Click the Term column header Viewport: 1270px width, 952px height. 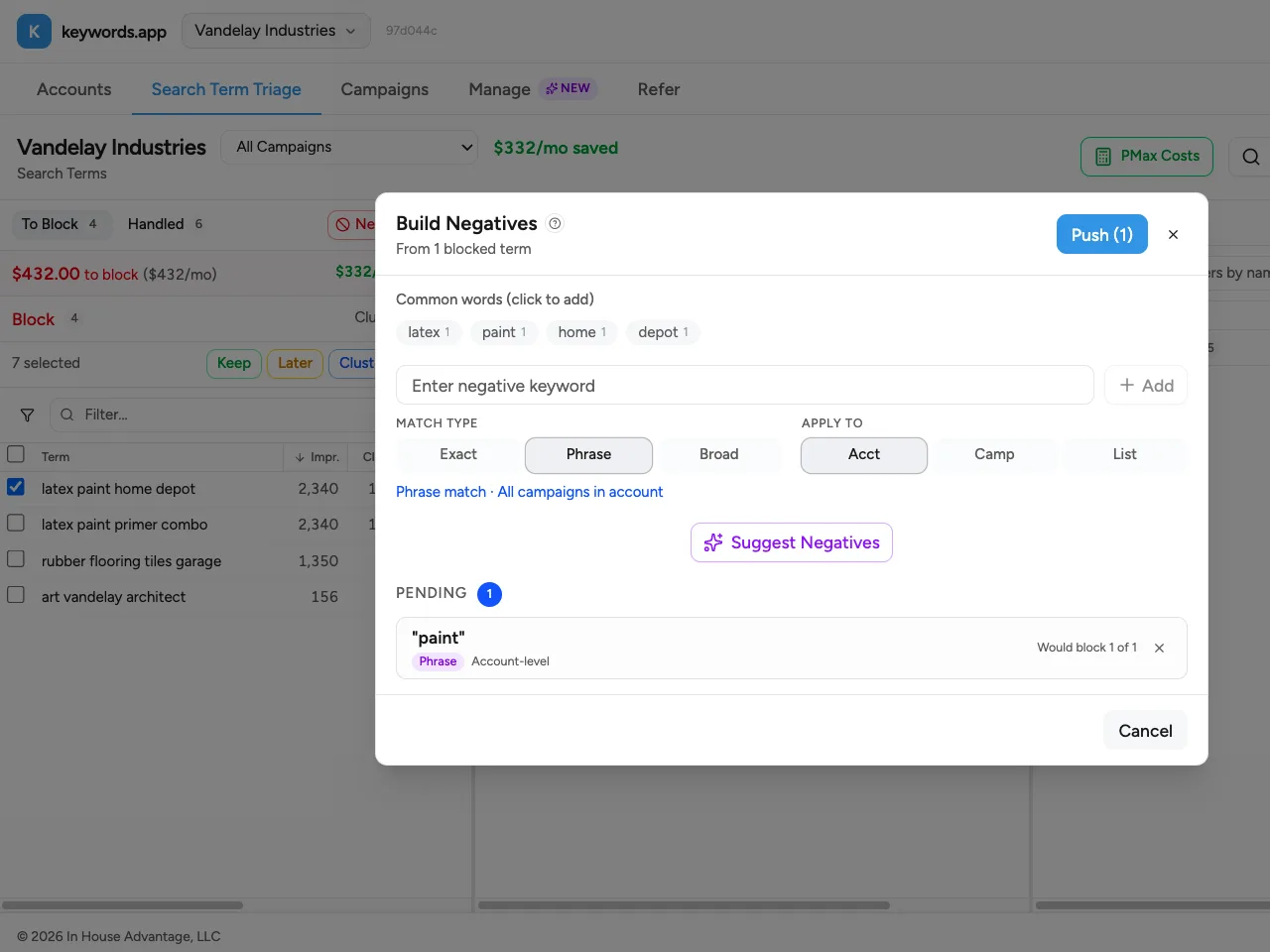click(x=56, y=457)
